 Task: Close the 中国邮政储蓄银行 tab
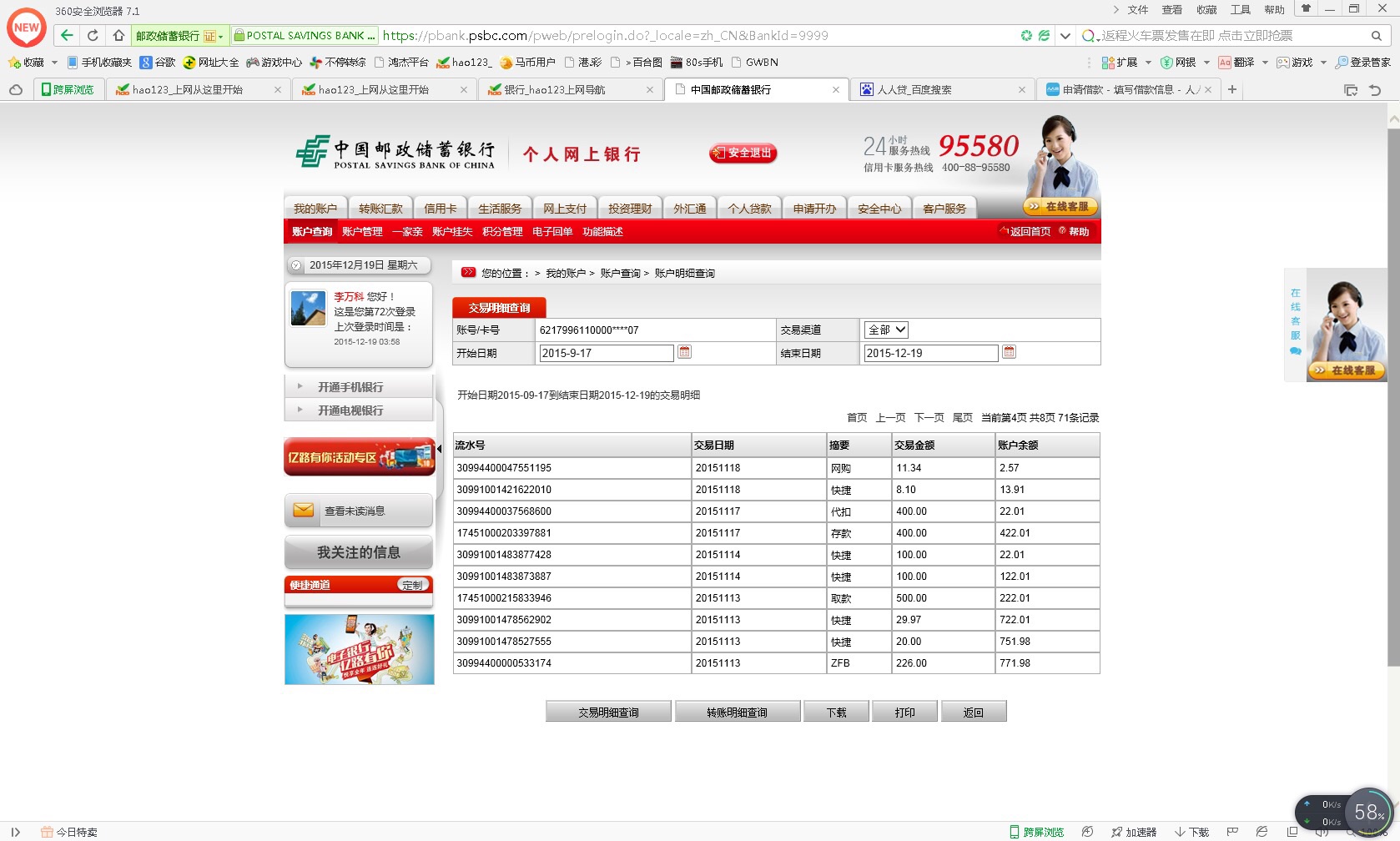tap(836, 89)
